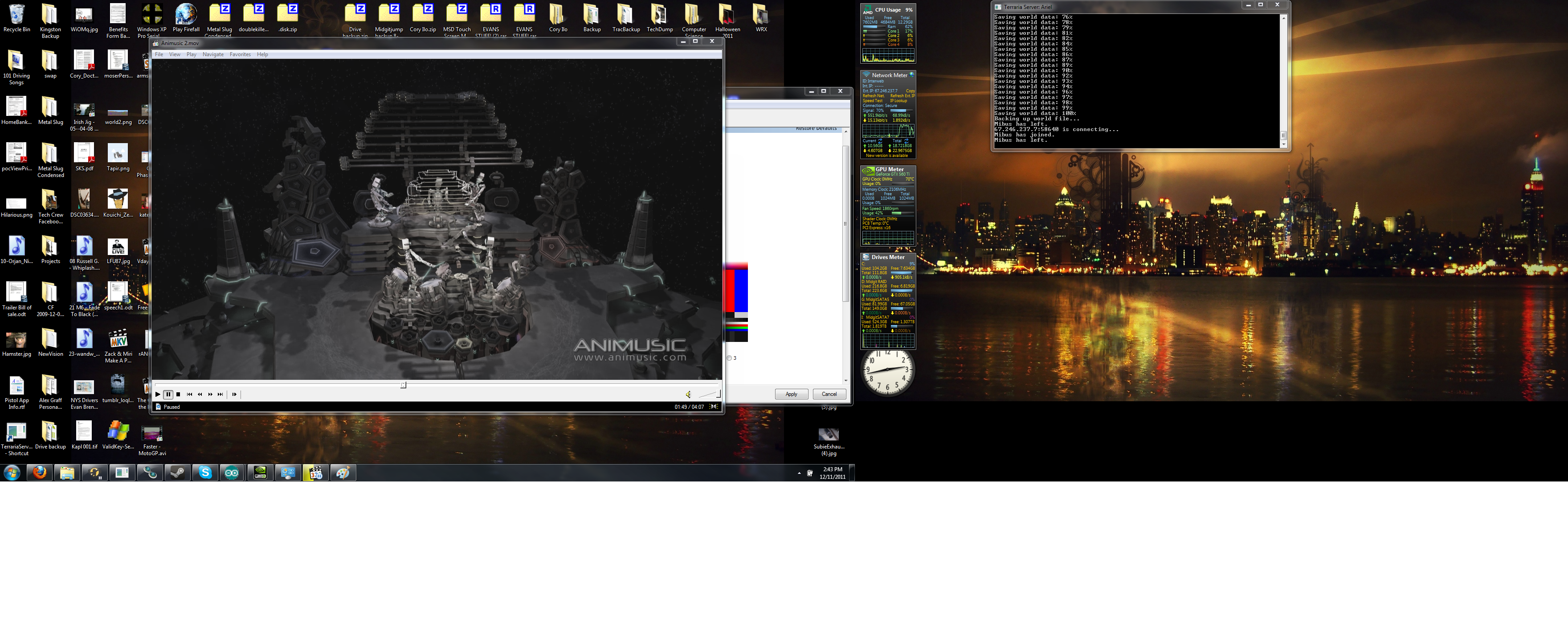Open the Favorites menu
1568x617 pixels.
tap(240, 54)
